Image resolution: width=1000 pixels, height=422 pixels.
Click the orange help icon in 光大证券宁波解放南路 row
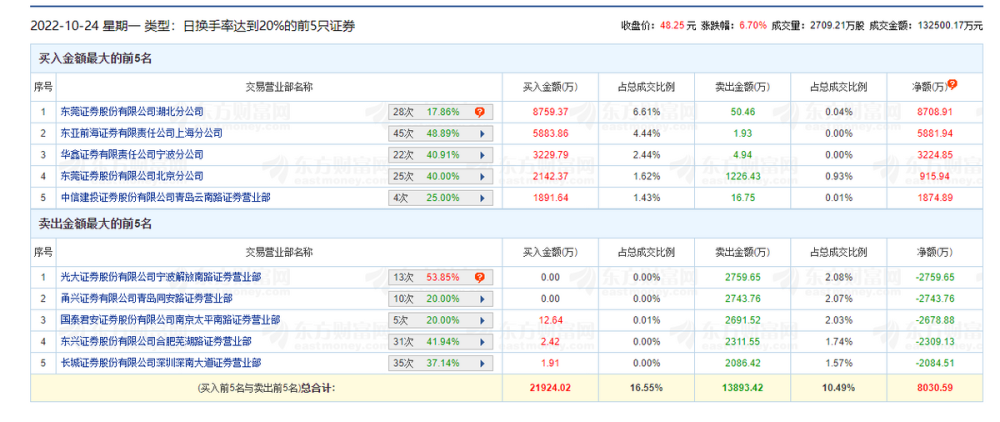pyautogui.click(x=480, y=277)
